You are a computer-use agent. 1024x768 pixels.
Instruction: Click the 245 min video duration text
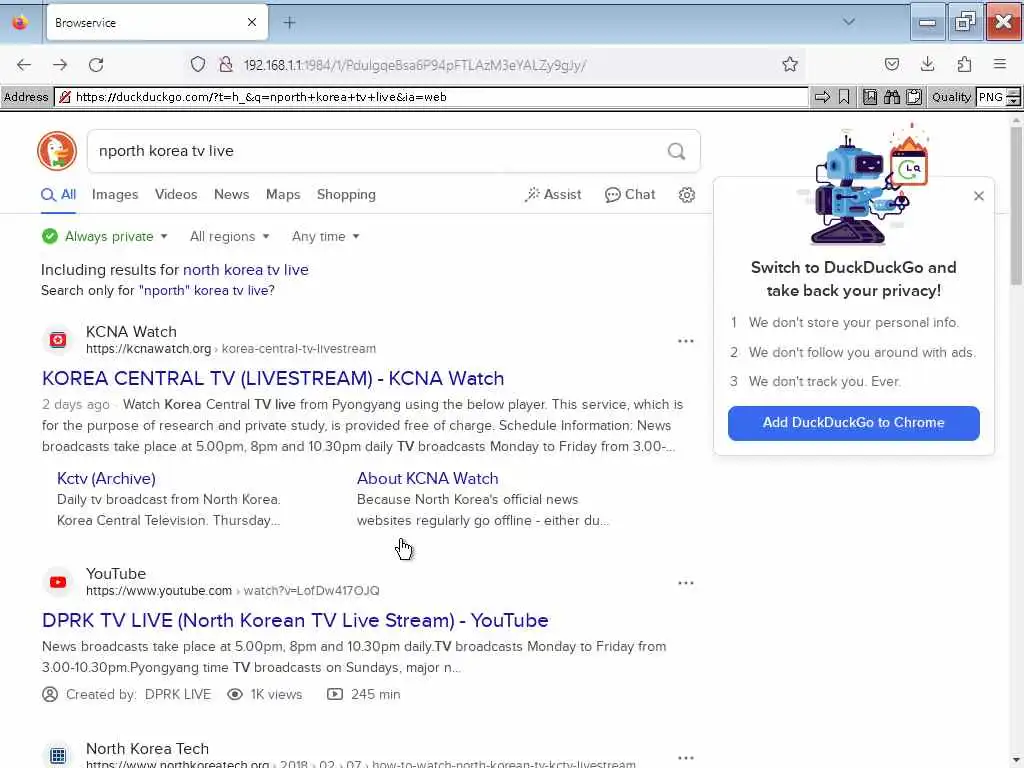(x=376, y=694)
